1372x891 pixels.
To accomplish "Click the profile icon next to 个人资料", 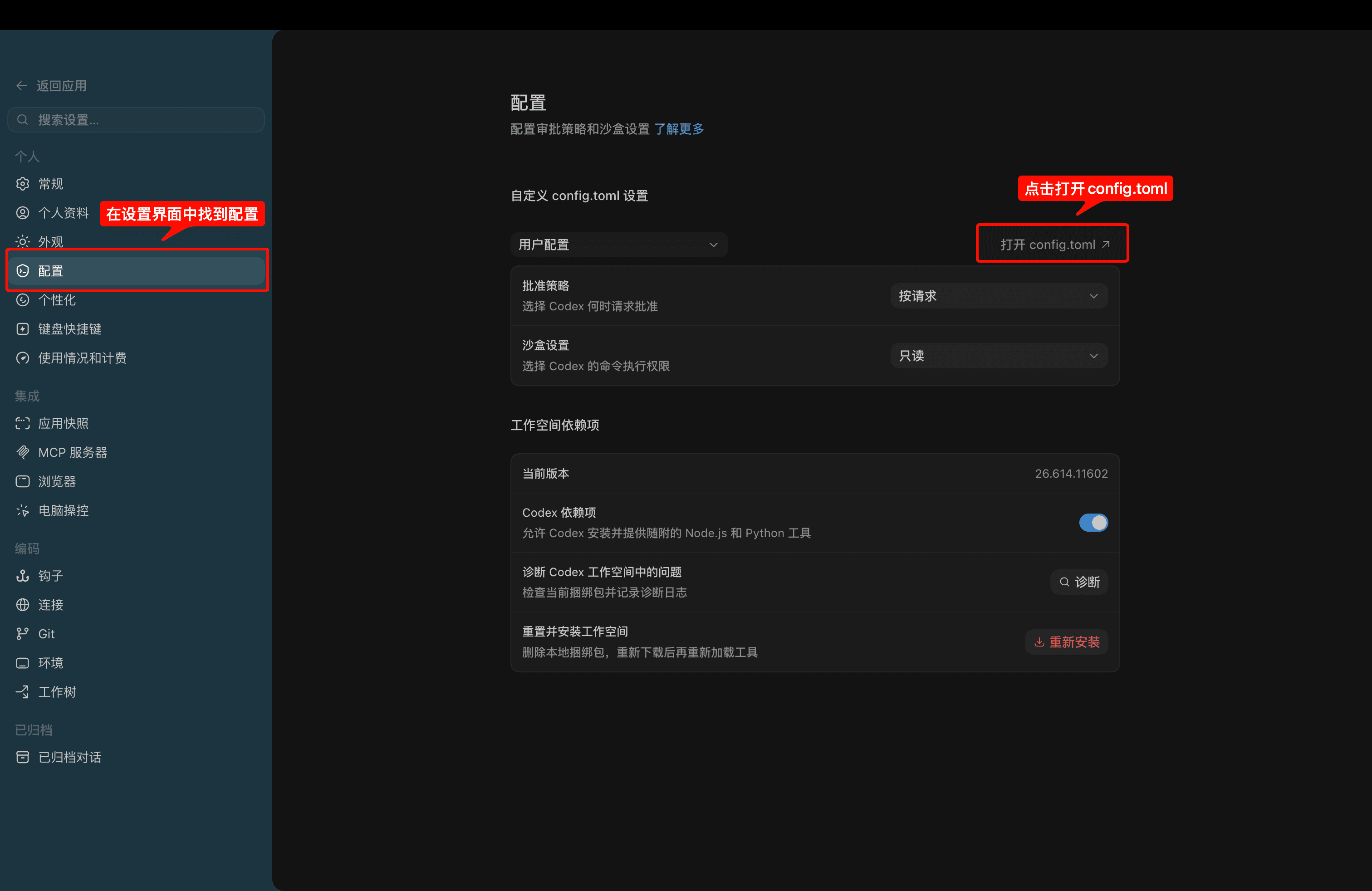I will tap(23, 213).
